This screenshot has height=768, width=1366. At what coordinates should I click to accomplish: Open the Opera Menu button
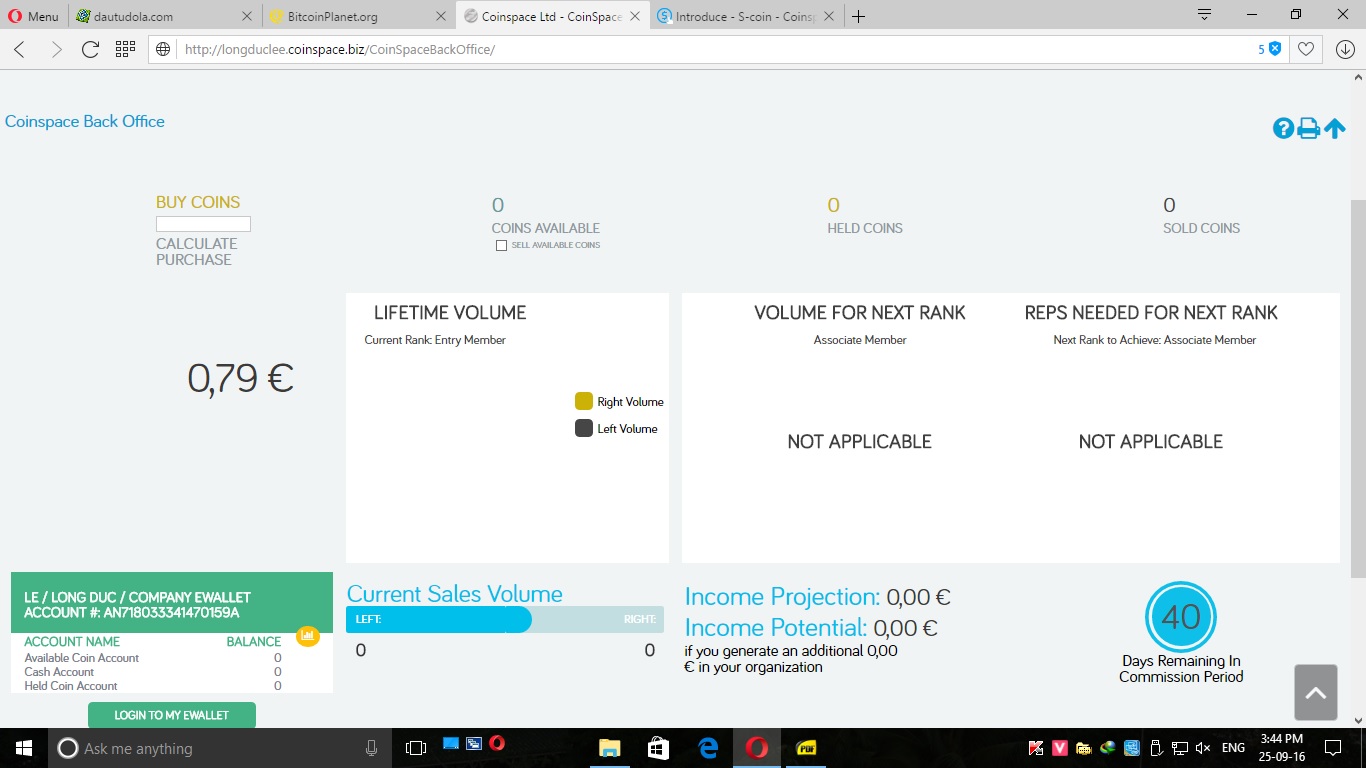[34, 16]
